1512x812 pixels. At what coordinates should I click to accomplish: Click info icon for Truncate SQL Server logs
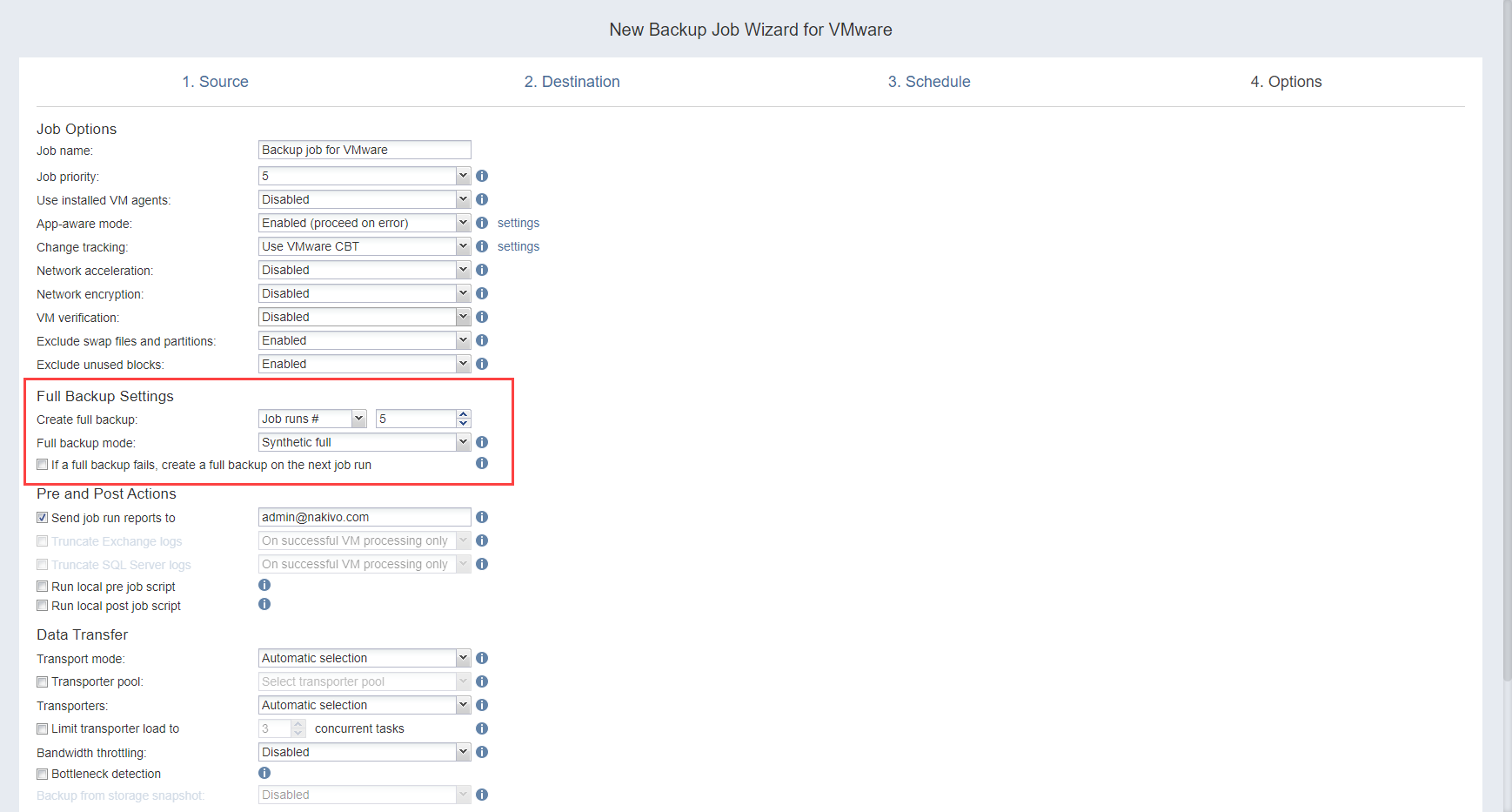(482, 564)
